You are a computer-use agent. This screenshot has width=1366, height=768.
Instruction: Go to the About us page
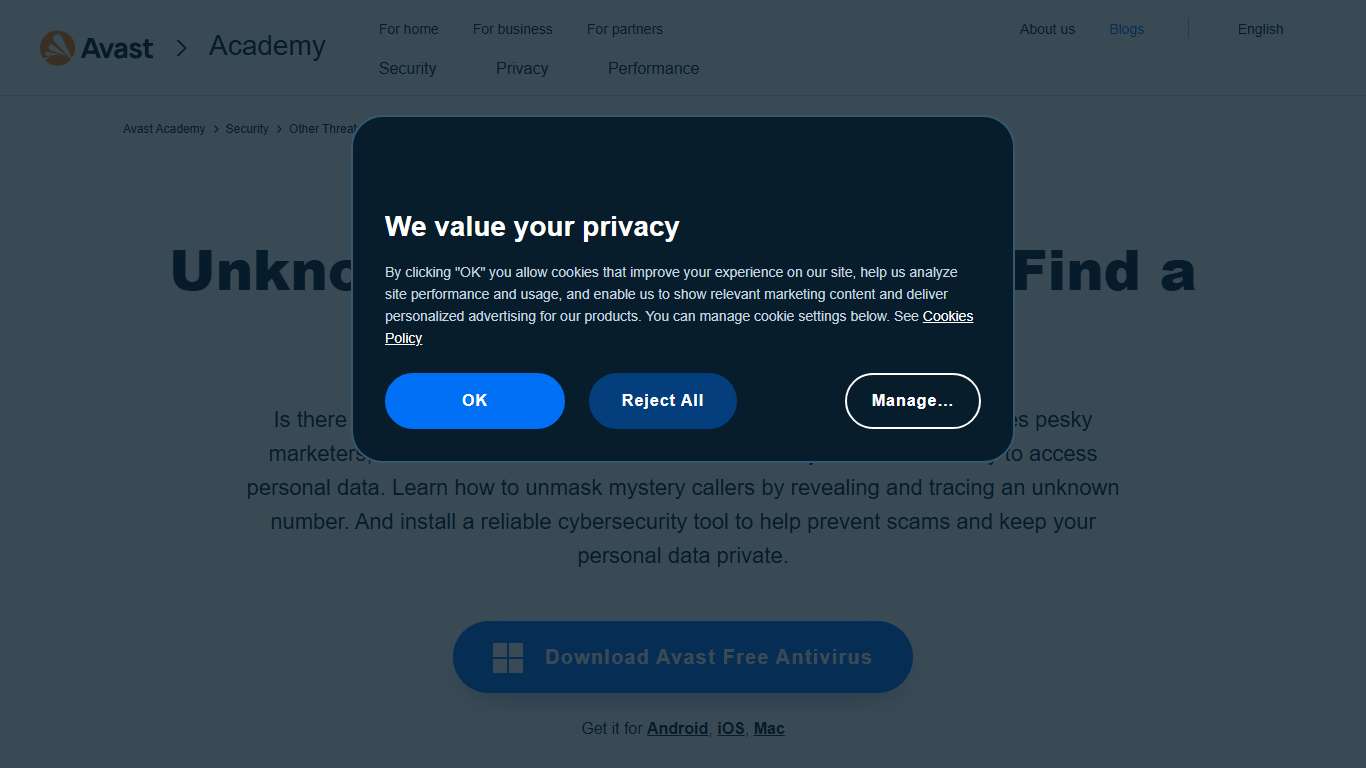1047,29
